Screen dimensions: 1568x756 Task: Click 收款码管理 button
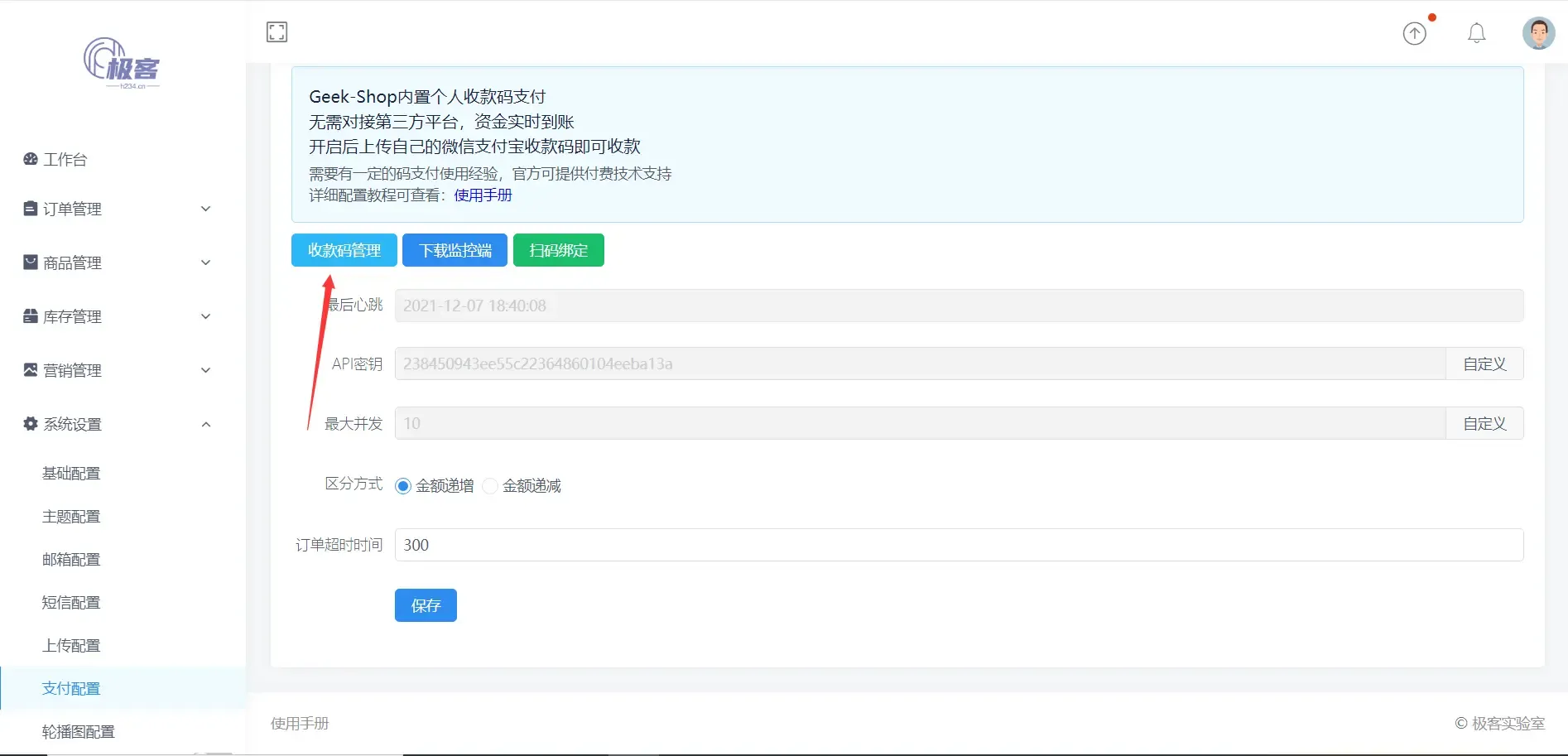(344, 250)
